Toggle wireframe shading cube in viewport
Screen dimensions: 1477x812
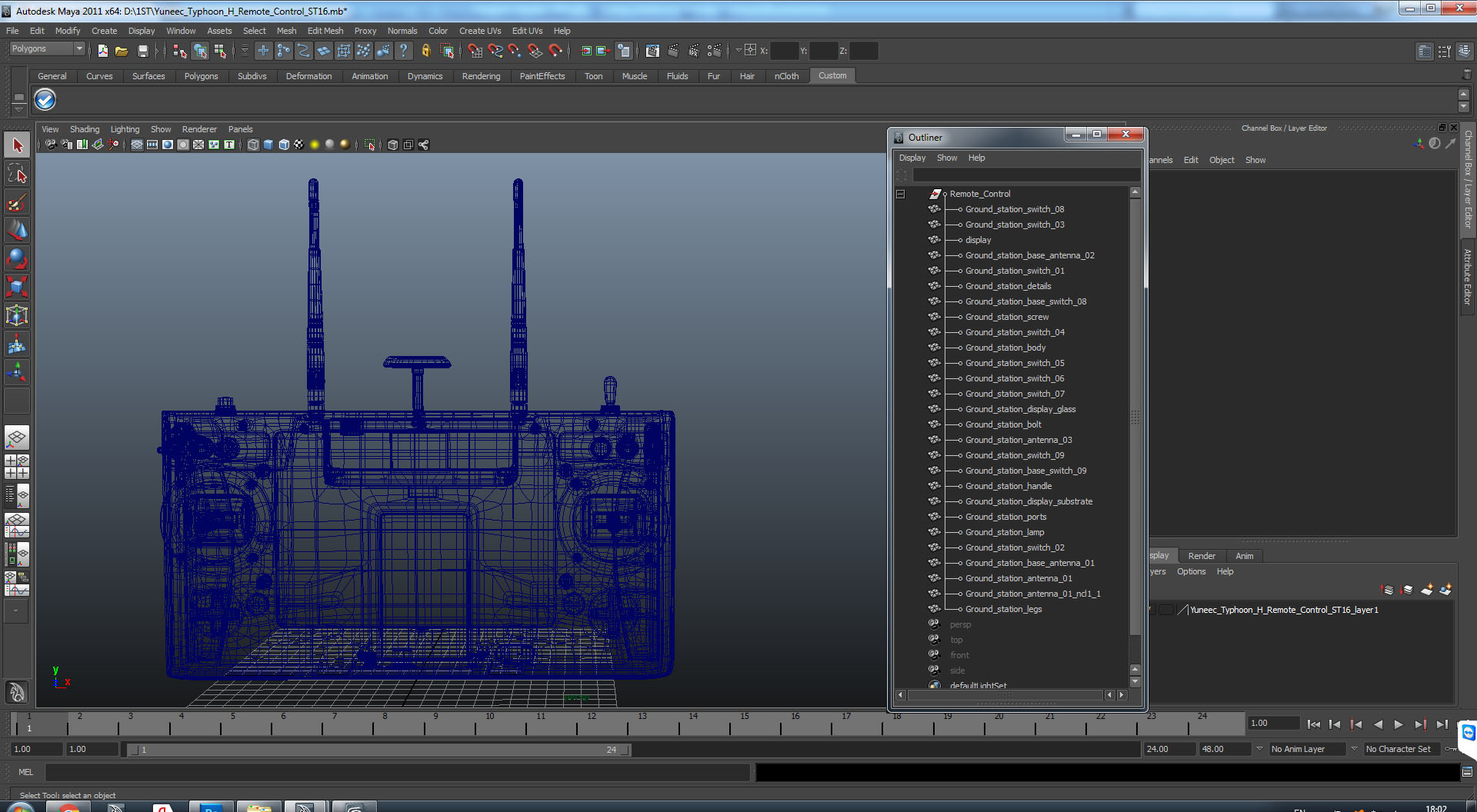coord(253,145)
